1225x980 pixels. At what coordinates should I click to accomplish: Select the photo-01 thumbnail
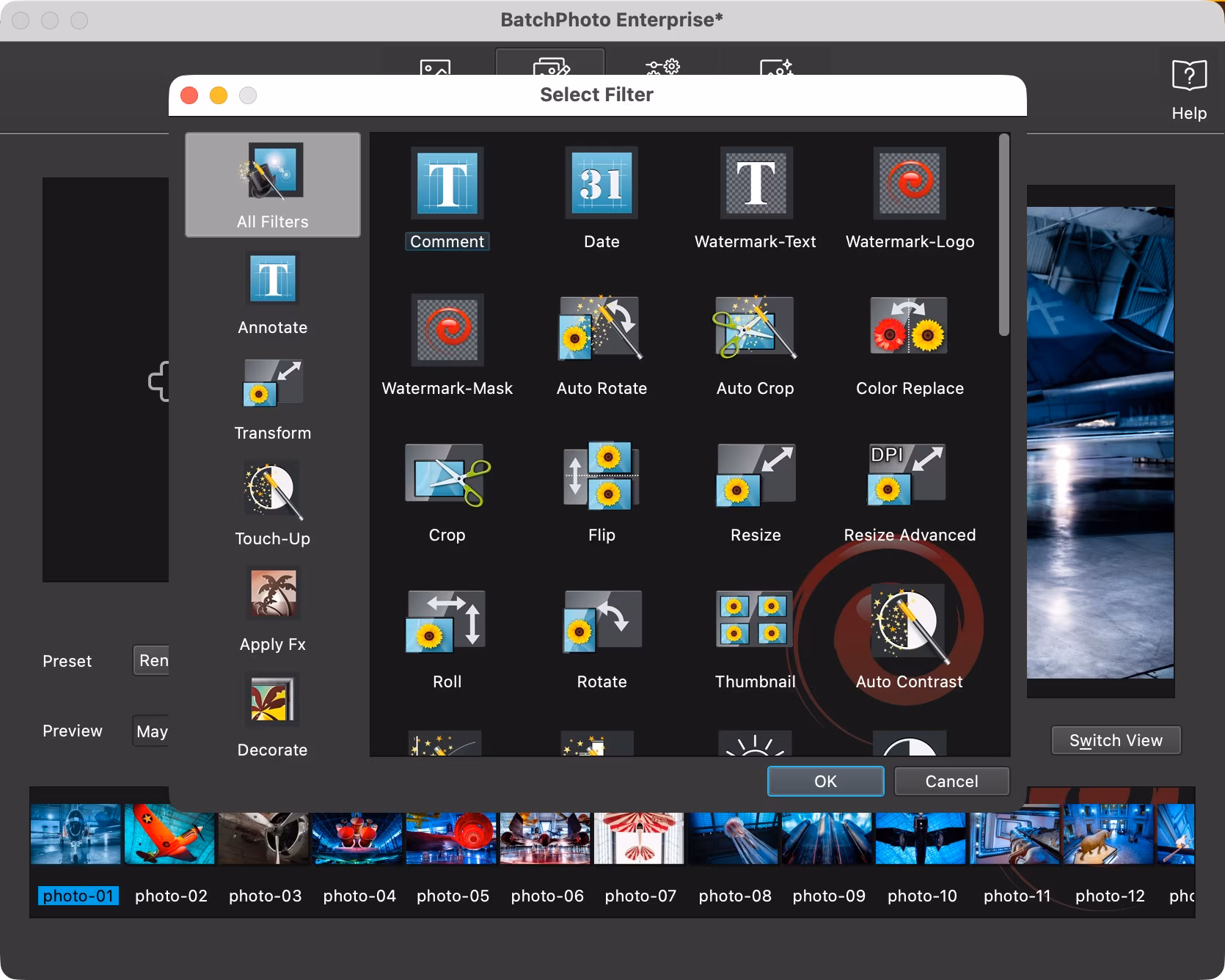pos(76,834)
